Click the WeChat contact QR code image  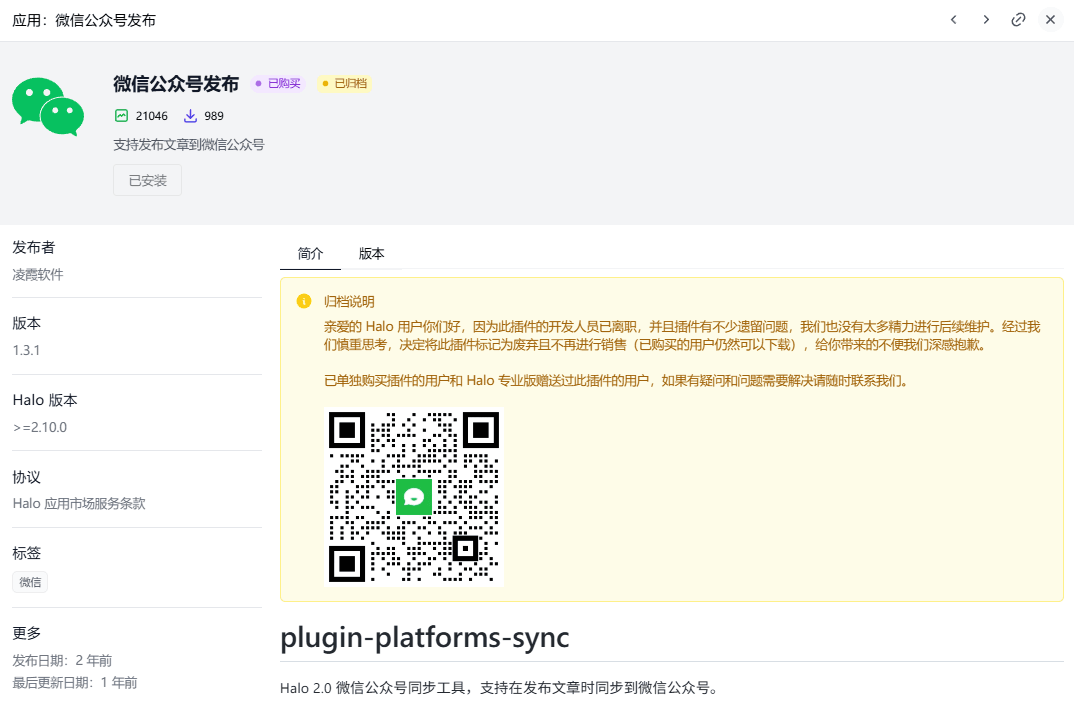[414, 497]
